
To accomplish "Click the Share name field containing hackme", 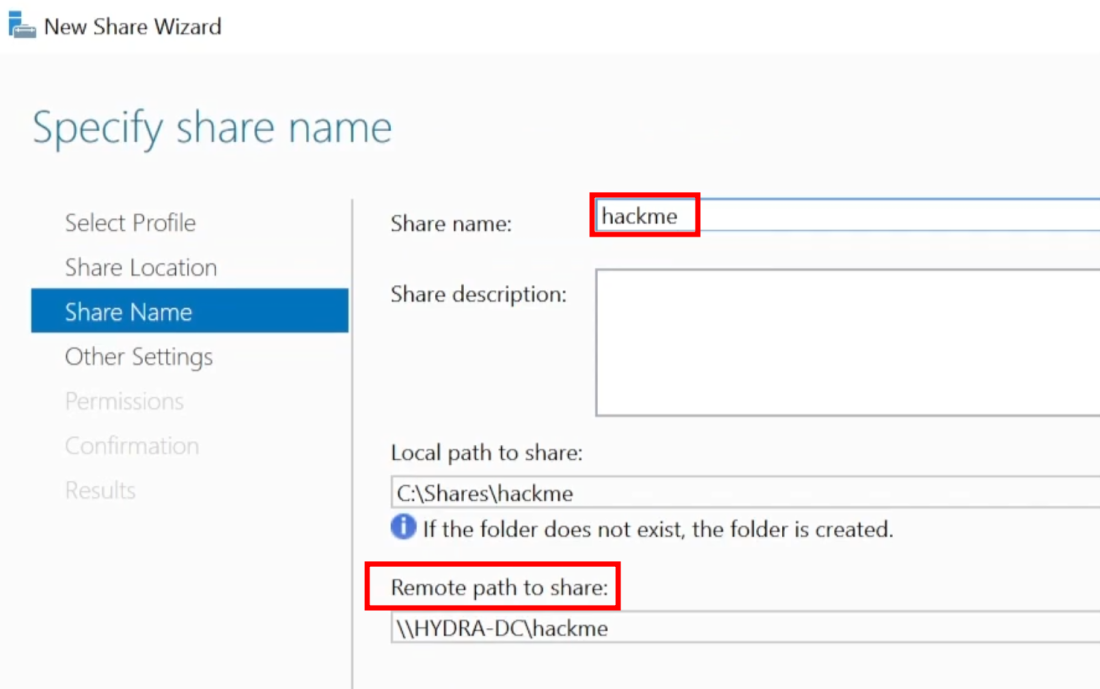I will click(845, 216).
